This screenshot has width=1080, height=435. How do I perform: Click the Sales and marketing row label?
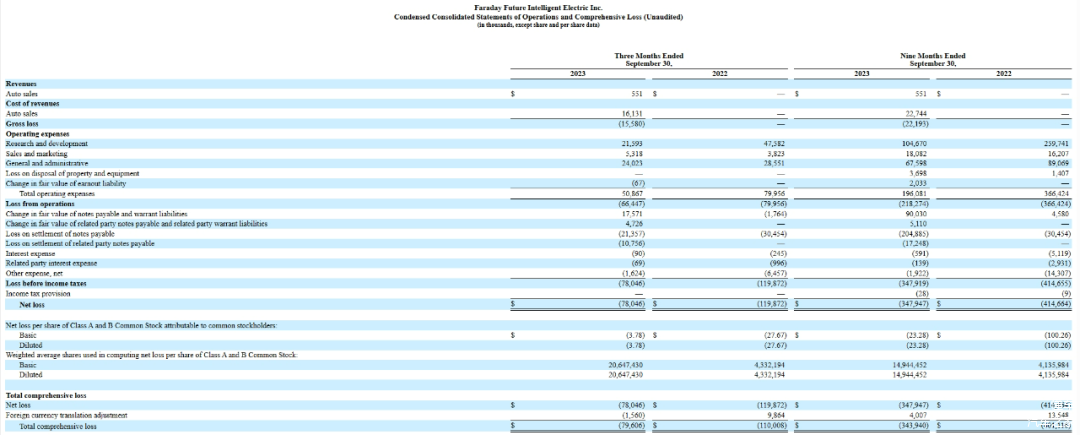point(36,154)
